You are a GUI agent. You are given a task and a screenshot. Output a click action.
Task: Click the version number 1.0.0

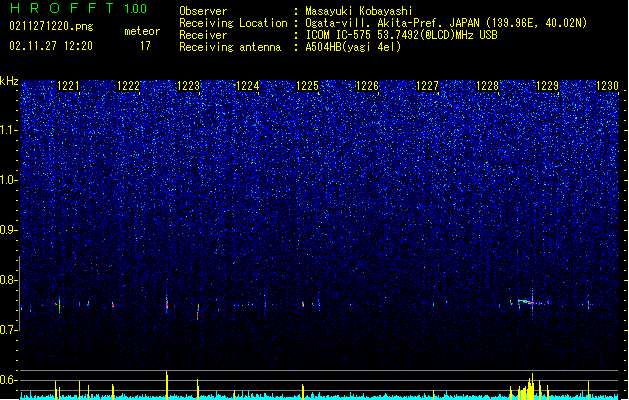tap(136, 9)
